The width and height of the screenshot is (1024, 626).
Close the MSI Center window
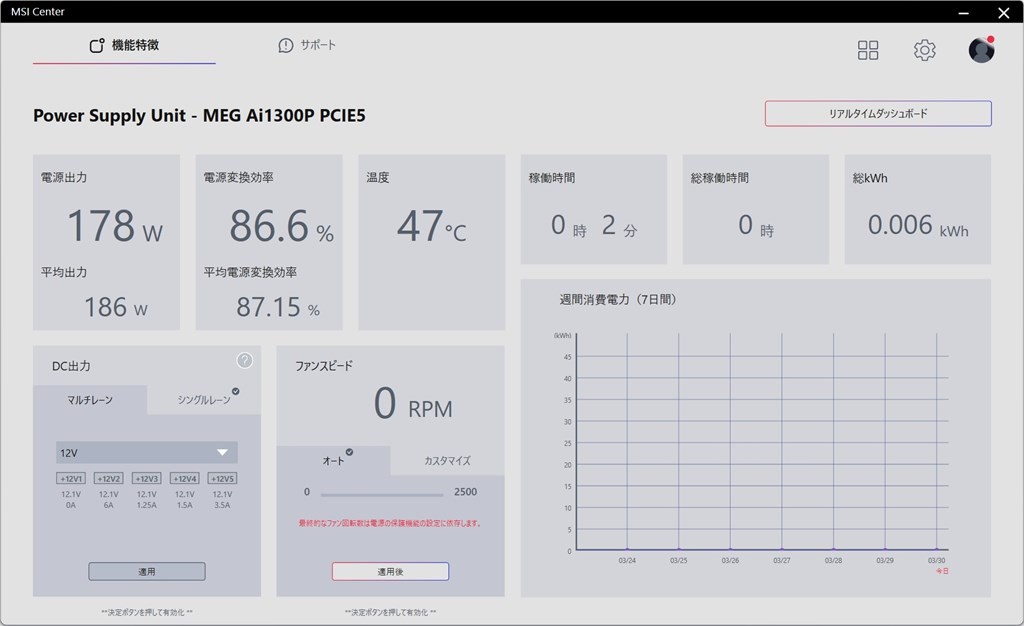[1004, 12]
